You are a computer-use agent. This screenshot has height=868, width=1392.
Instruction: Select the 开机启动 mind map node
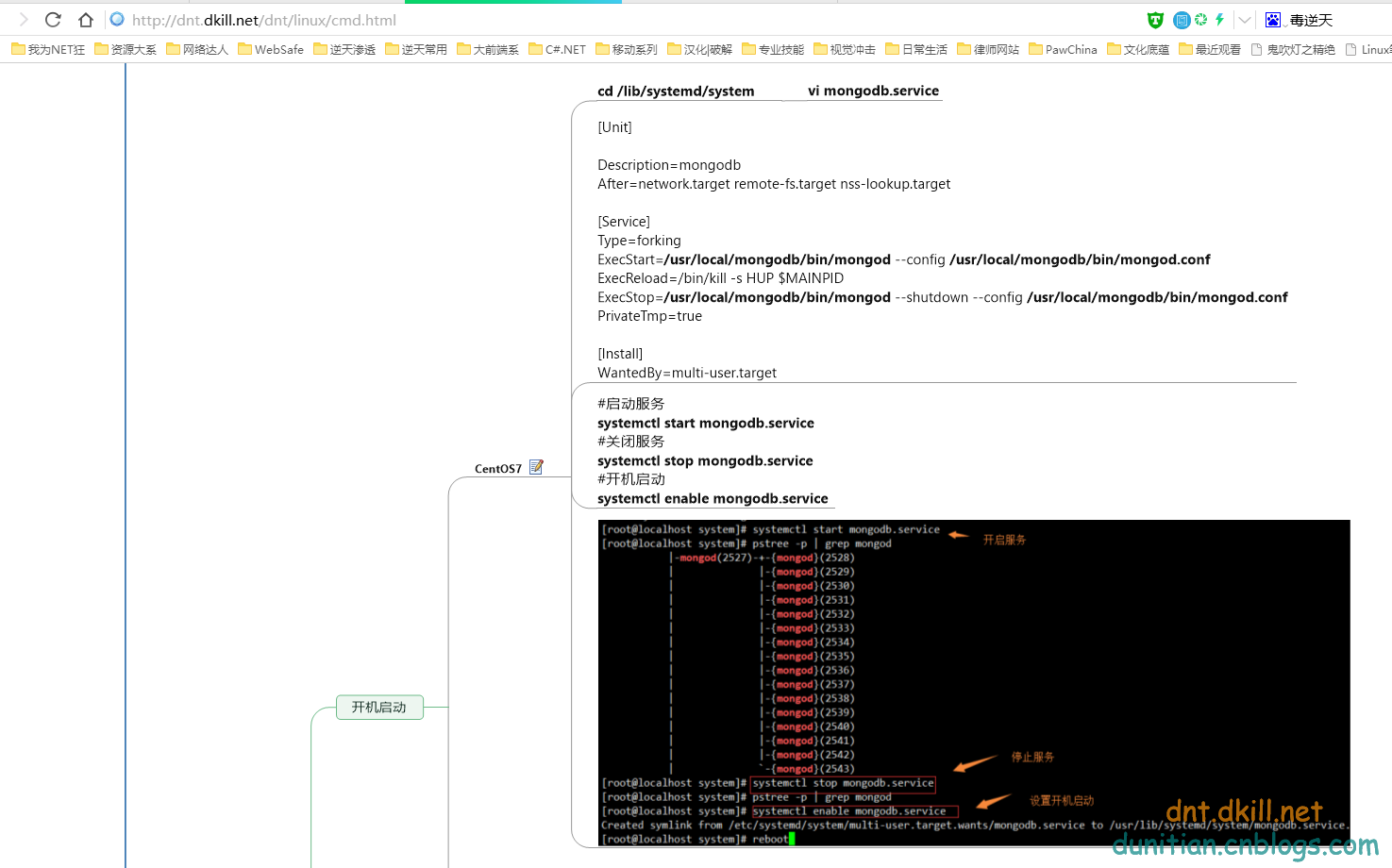pos(379,707)
